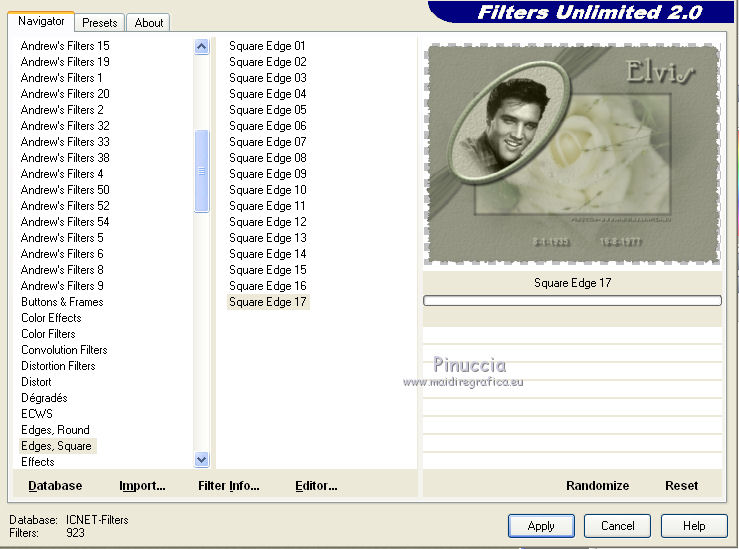Screen dimensions: 739x549
Task: Select Edges, Square category
Action: point(57,446)
